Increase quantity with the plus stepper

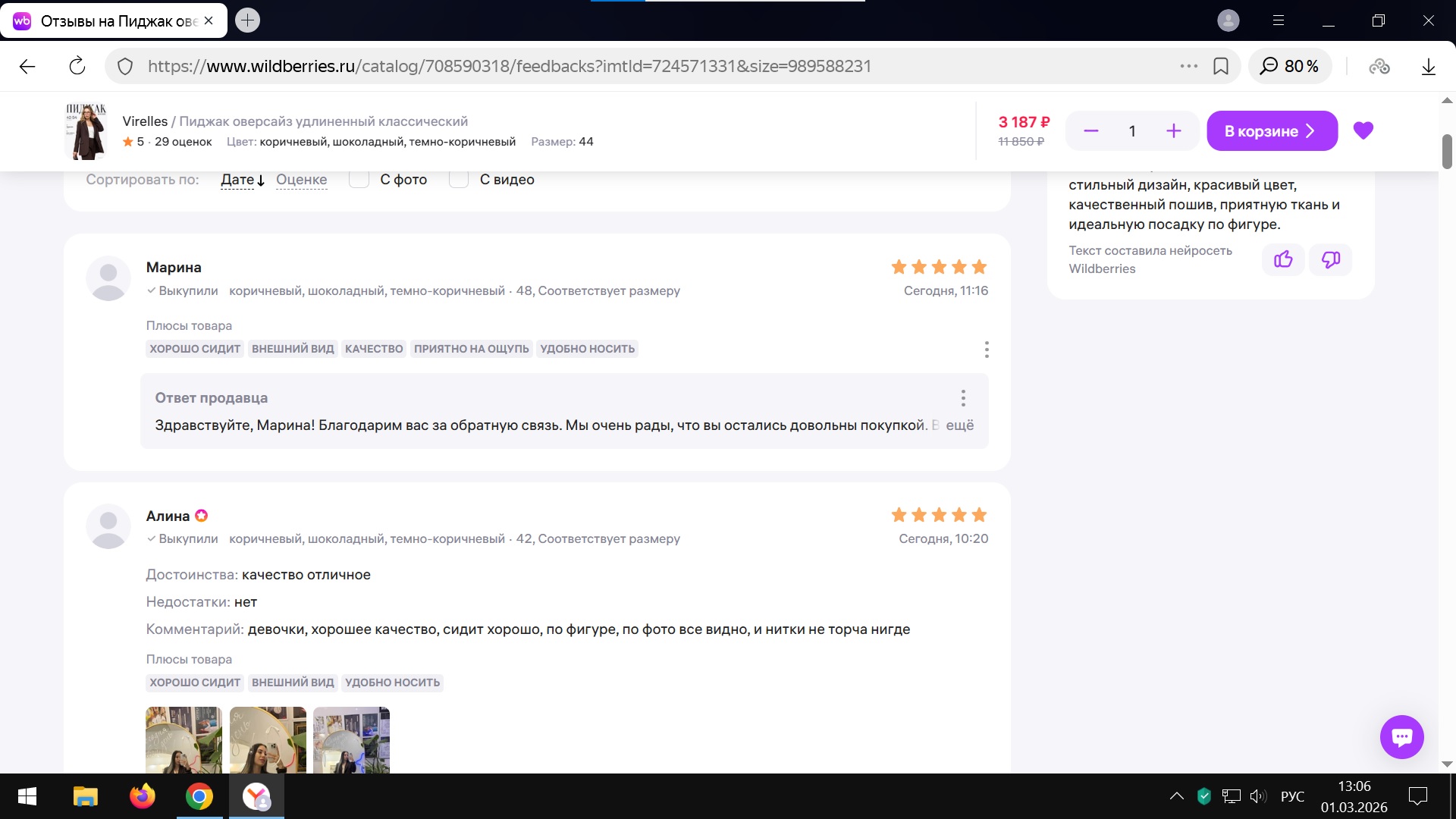point(1173,130)
